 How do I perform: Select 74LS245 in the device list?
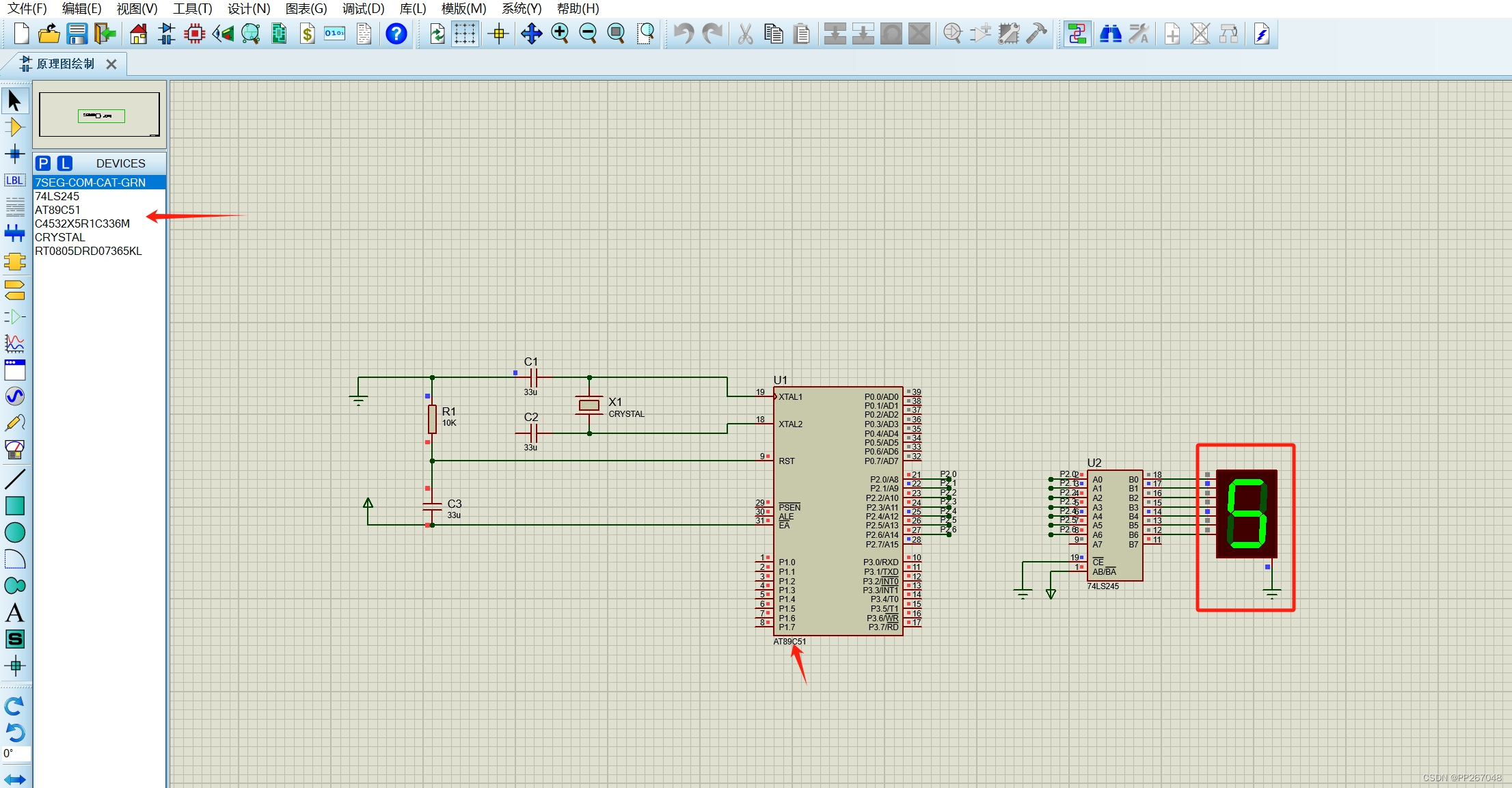pos(57,196)
